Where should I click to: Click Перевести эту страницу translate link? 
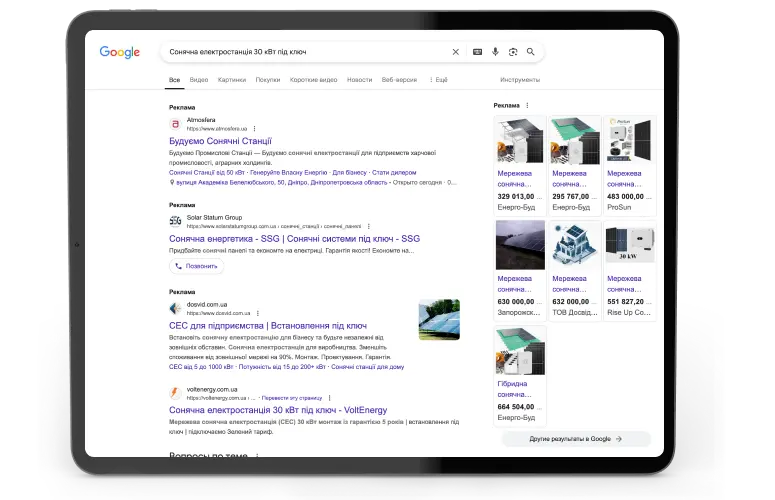point(292,398)
